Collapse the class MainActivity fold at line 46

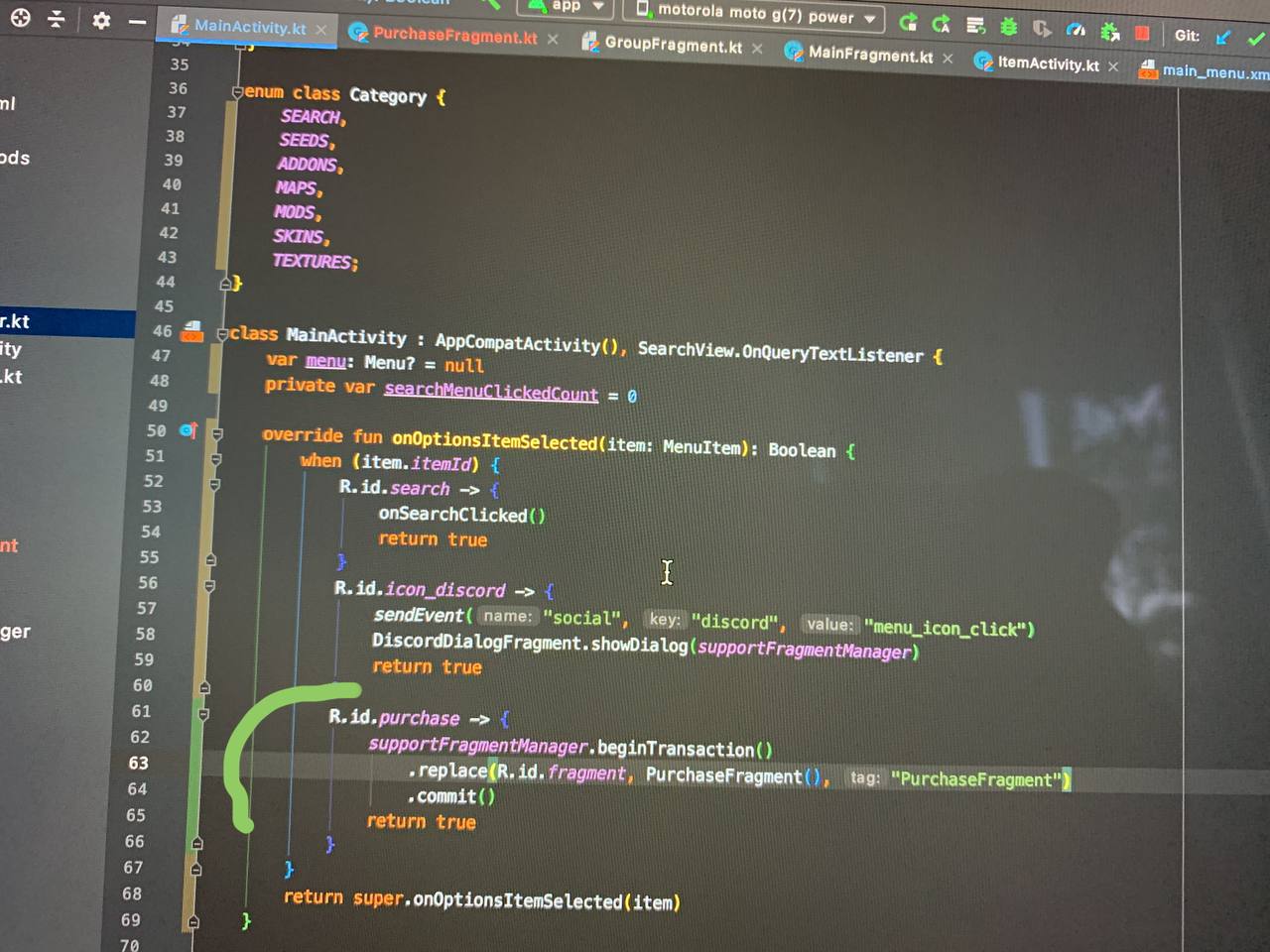(x=222, y=334)
